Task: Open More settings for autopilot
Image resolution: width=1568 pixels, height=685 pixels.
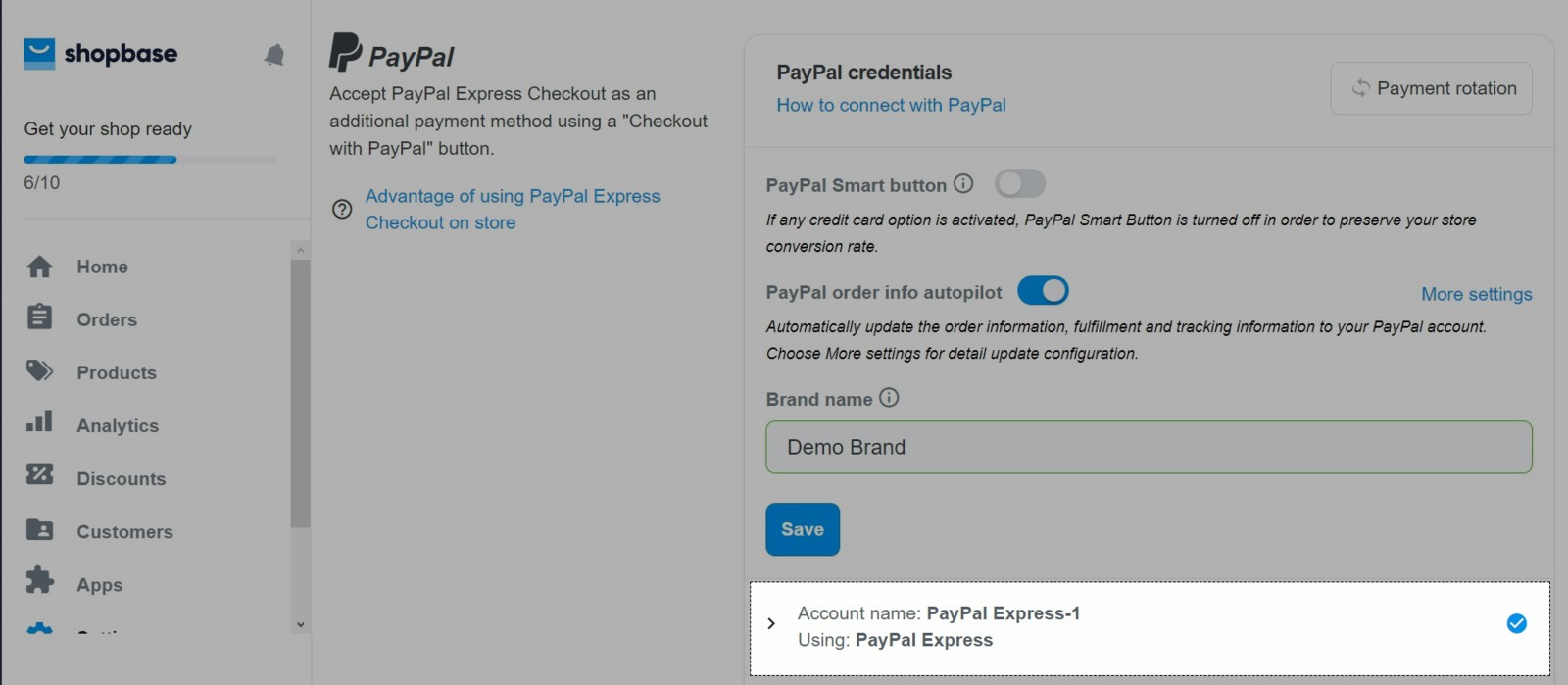Action: click(1476, 294)
